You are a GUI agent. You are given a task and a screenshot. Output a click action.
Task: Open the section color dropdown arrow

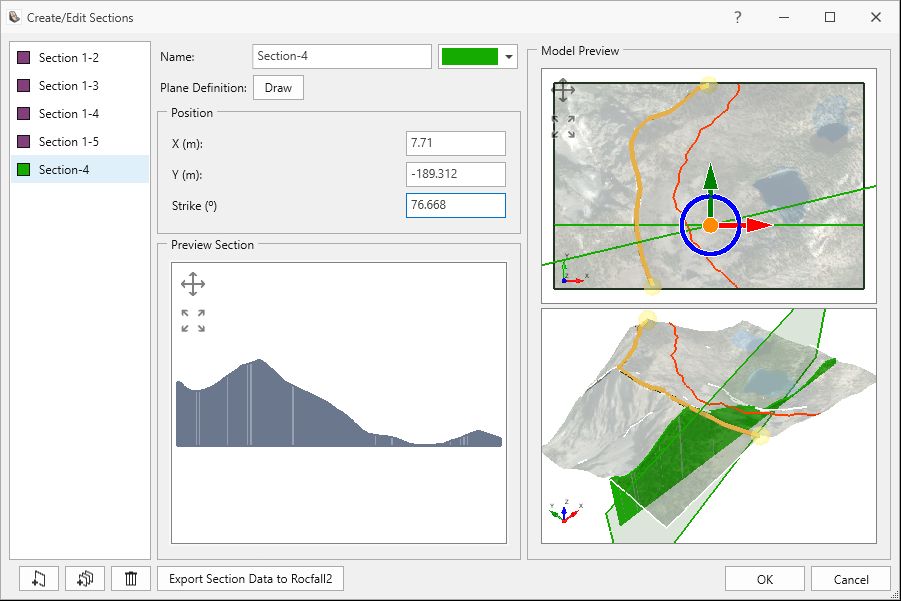pyautogui.click(x=509, y=56)
